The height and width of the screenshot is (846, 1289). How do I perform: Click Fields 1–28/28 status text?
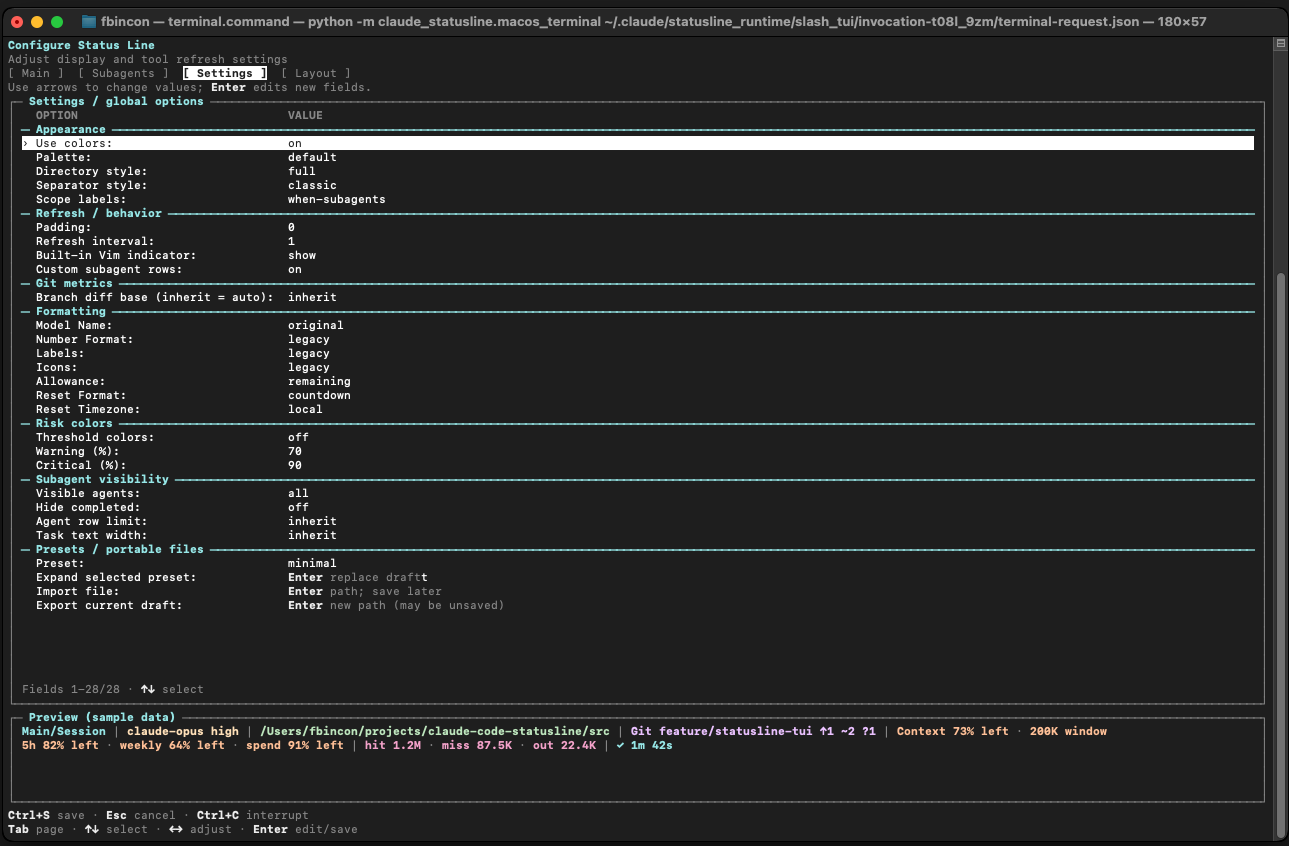point(71,689)
